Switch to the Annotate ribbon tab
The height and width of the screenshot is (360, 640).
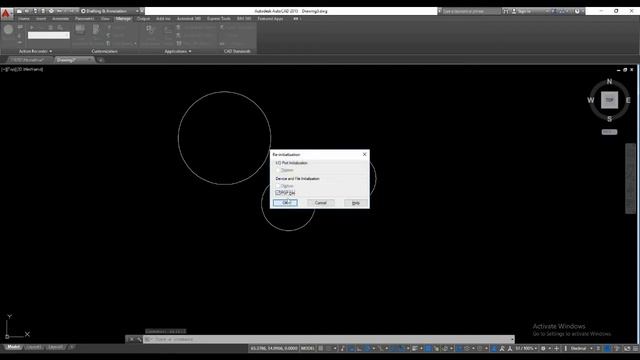coord(60,19)
